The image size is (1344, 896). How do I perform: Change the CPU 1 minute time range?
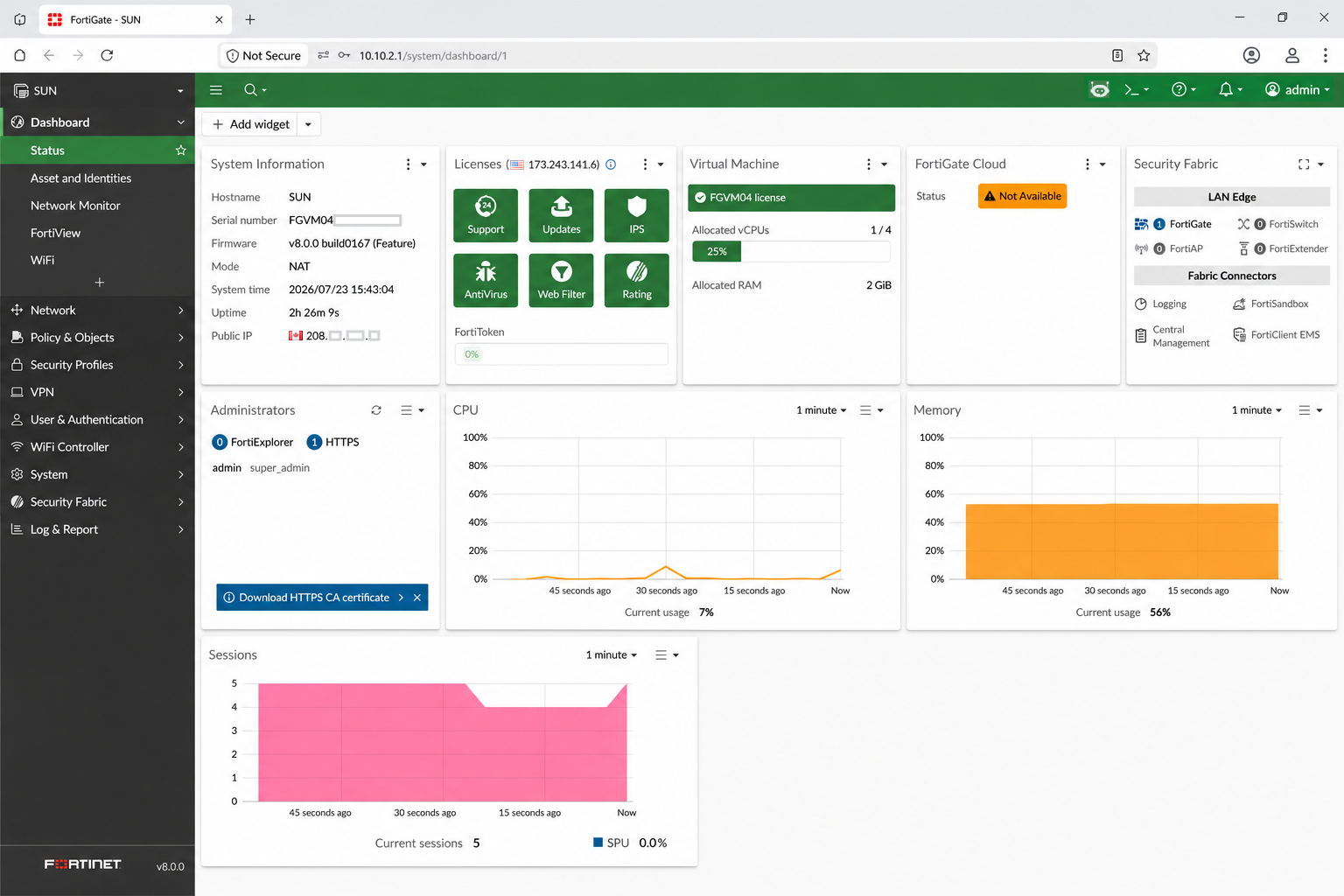[822, 410]
